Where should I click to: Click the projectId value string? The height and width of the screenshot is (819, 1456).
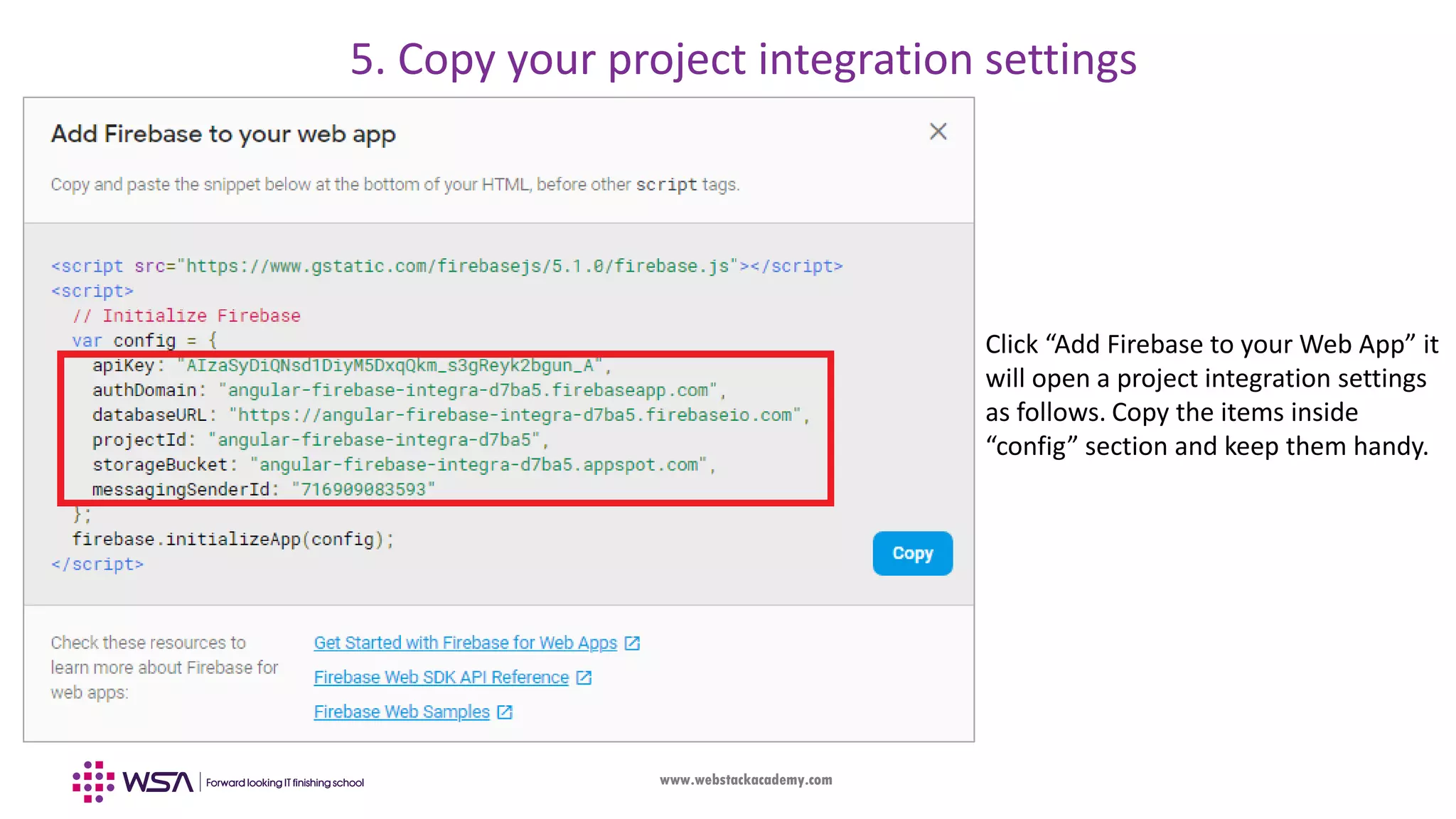[374, 440]
